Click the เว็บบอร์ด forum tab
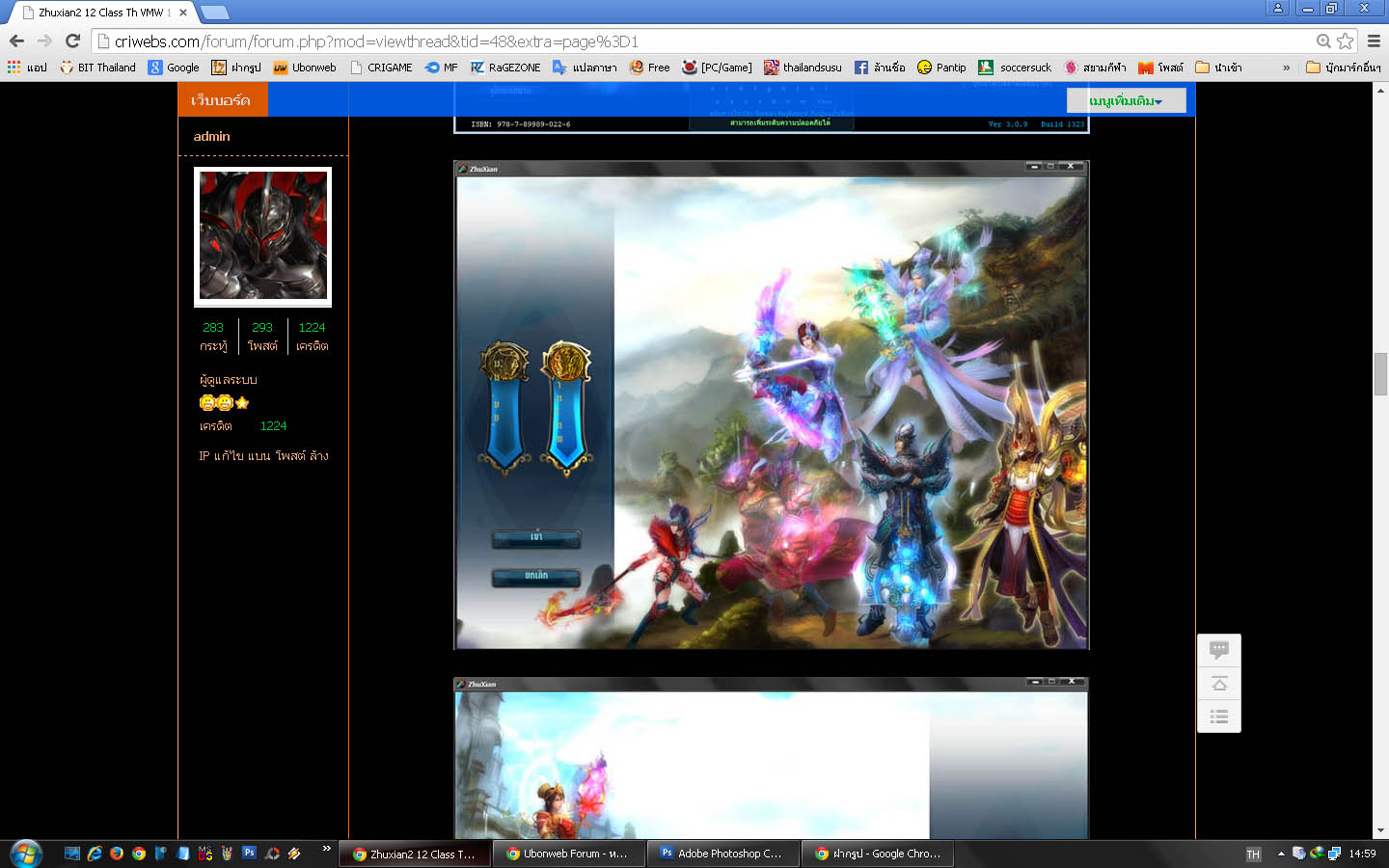The width and height of the screenshot is (1389, 868). coord(222,100)
